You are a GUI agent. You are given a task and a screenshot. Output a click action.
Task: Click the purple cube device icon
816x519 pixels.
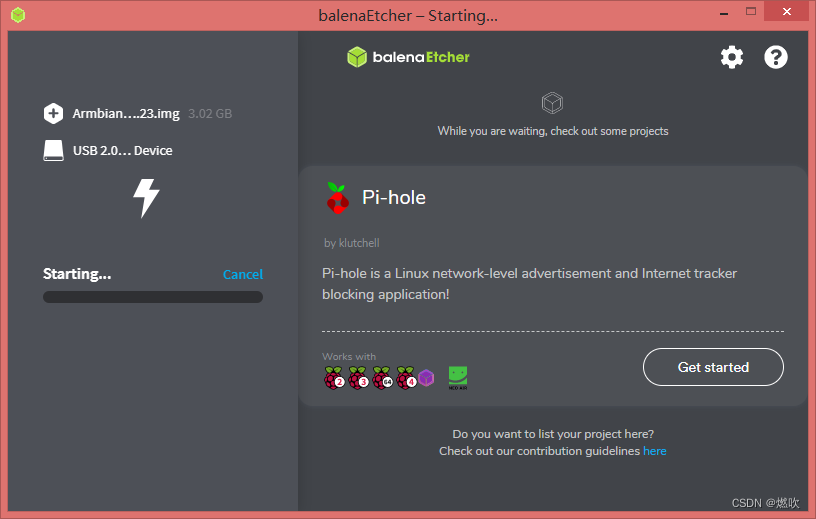426,378
